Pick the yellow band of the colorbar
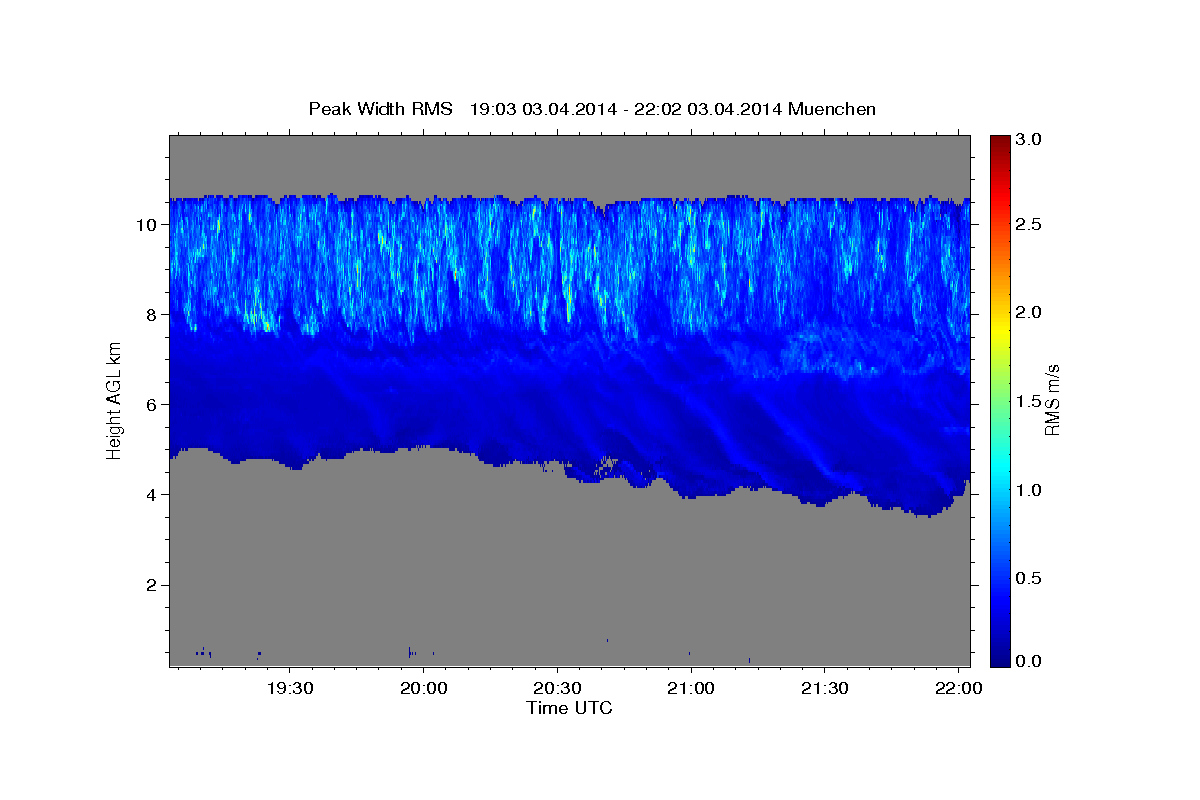The image size is (1200, 800). pos(999,330)
